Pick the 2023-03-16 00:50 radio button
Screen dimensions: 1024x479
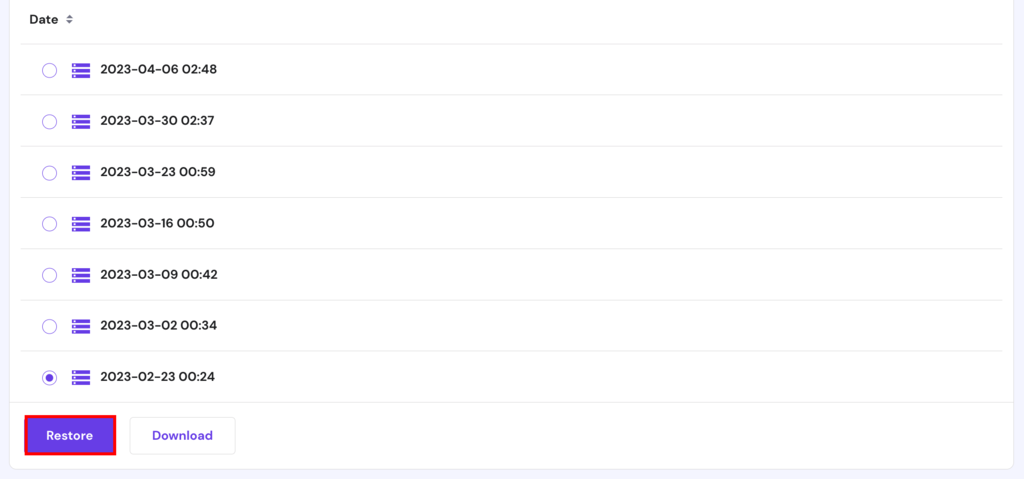49,223
